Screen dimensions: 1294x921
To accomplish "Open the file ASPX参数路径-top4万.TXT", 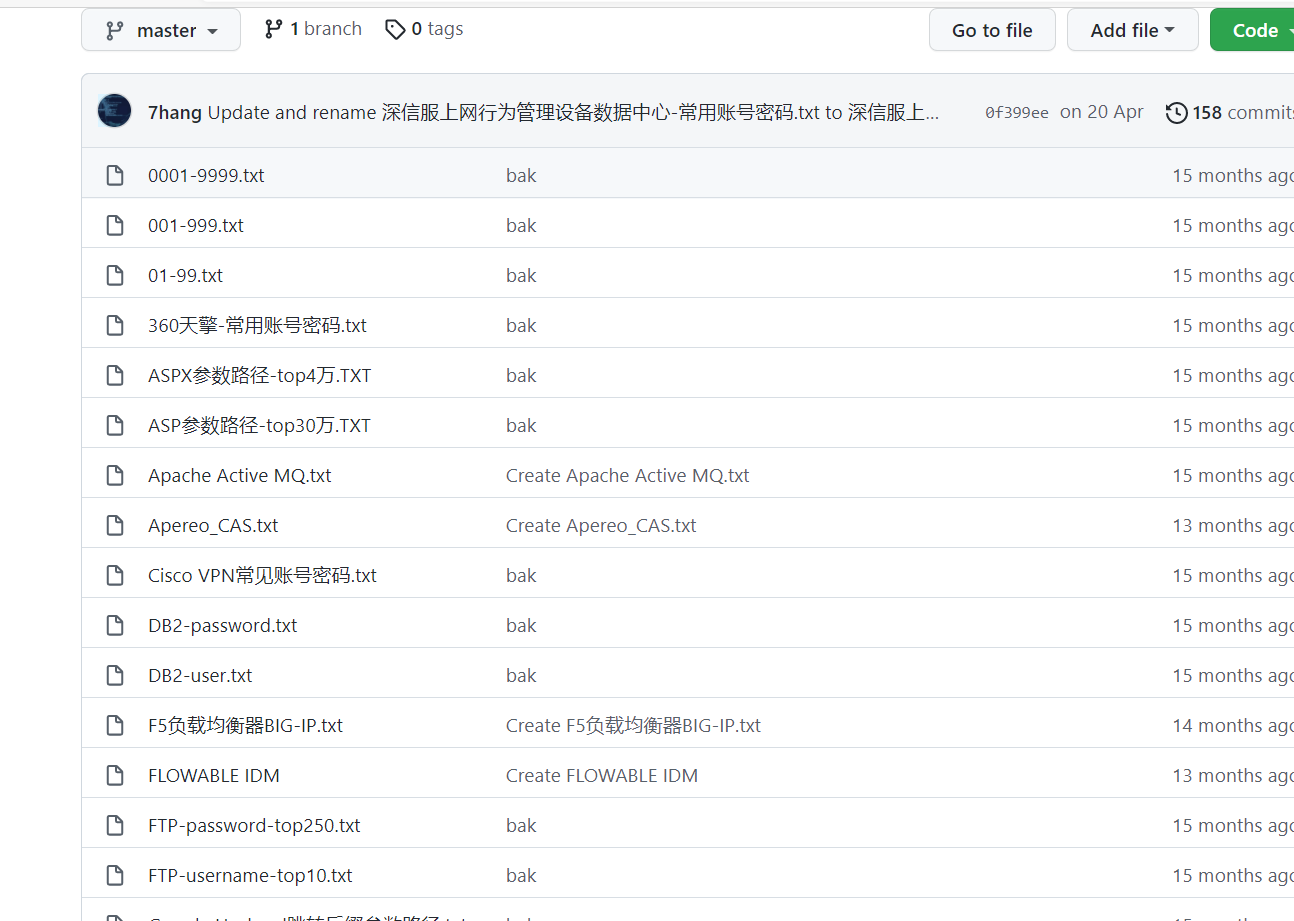I will pos(259,376).
